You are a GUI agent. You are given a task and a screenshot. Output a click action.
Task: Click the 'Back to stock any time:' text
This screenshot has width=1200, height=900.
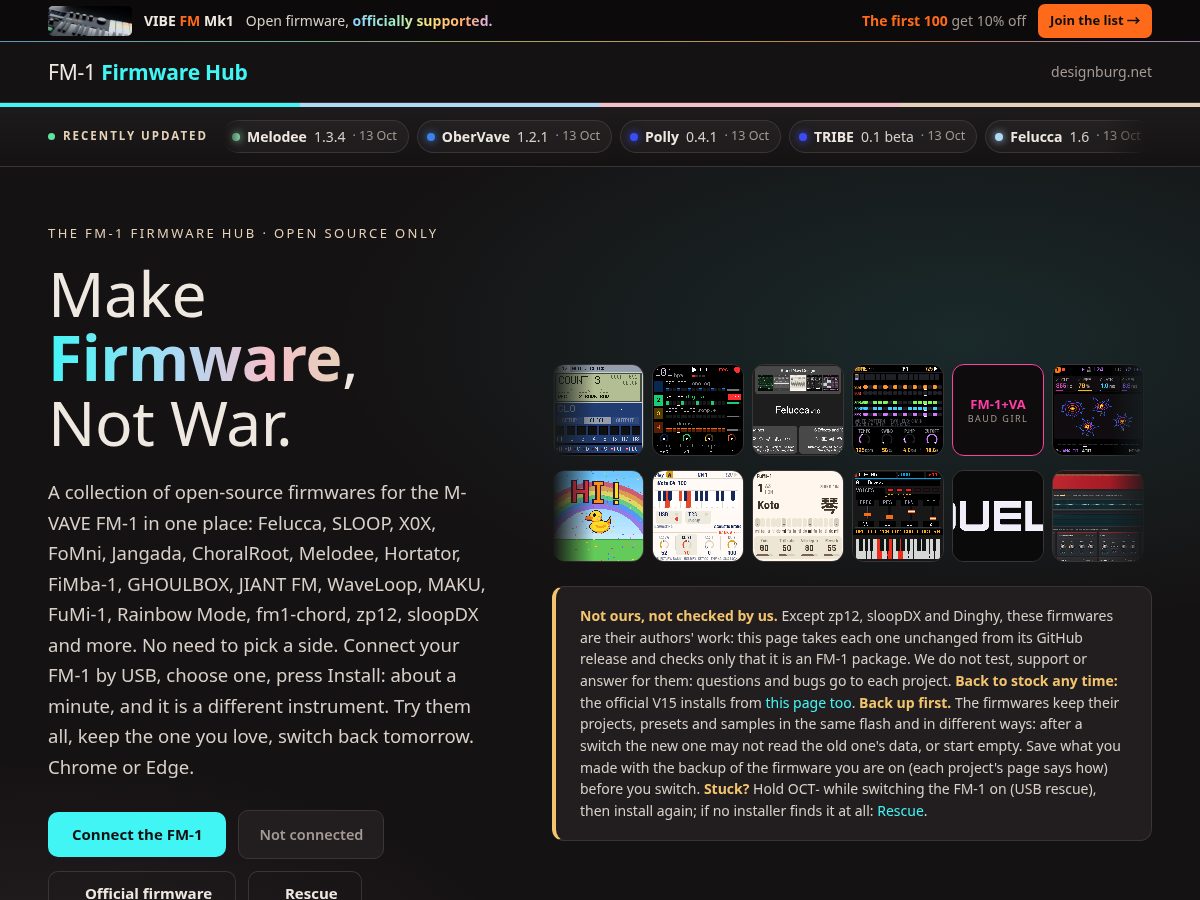point(1036,681)
